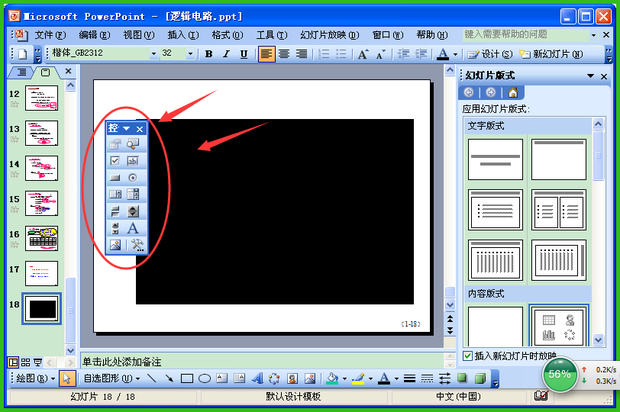Expand the font size dropdown showing 32
Image resolution: width=620 pixels, height=412 pixels.
tap(190, 54)
